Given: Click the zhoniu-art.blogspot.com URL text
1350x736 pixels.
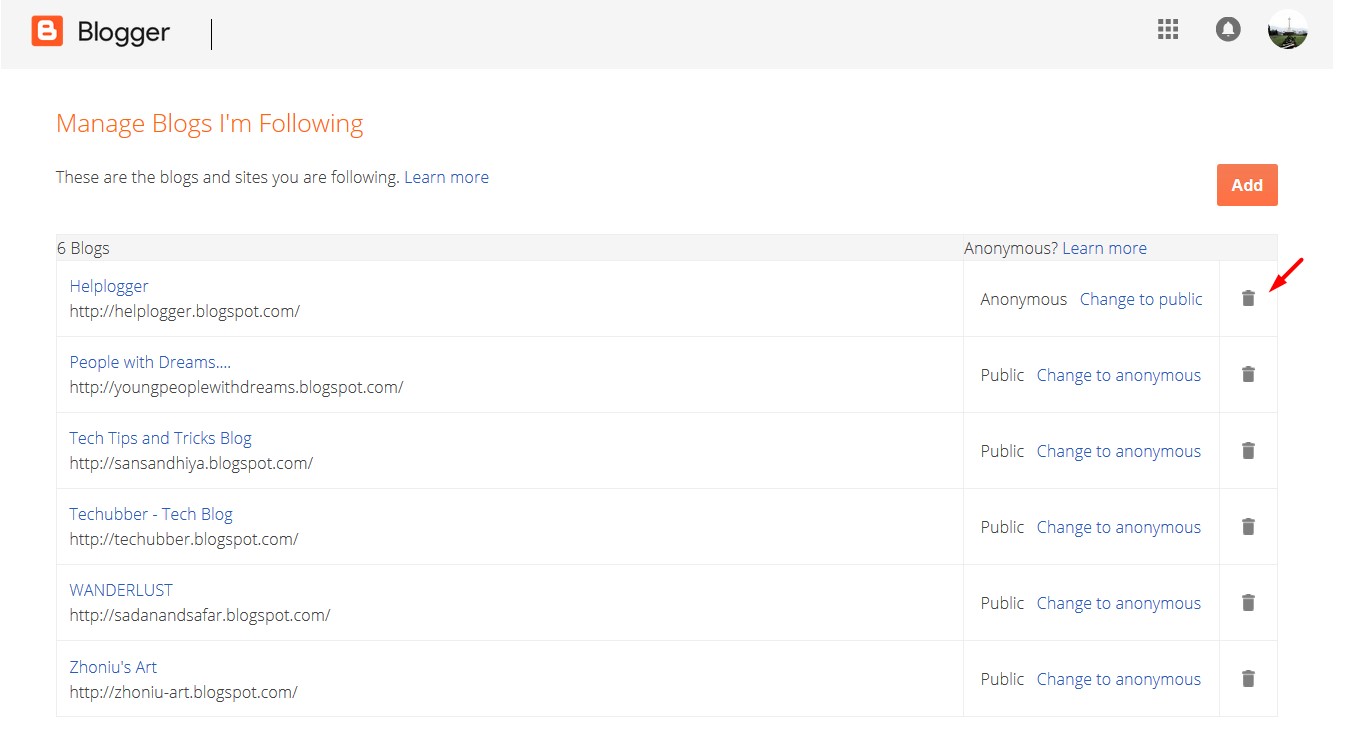Looking at the screenshot, I should 183,691.
